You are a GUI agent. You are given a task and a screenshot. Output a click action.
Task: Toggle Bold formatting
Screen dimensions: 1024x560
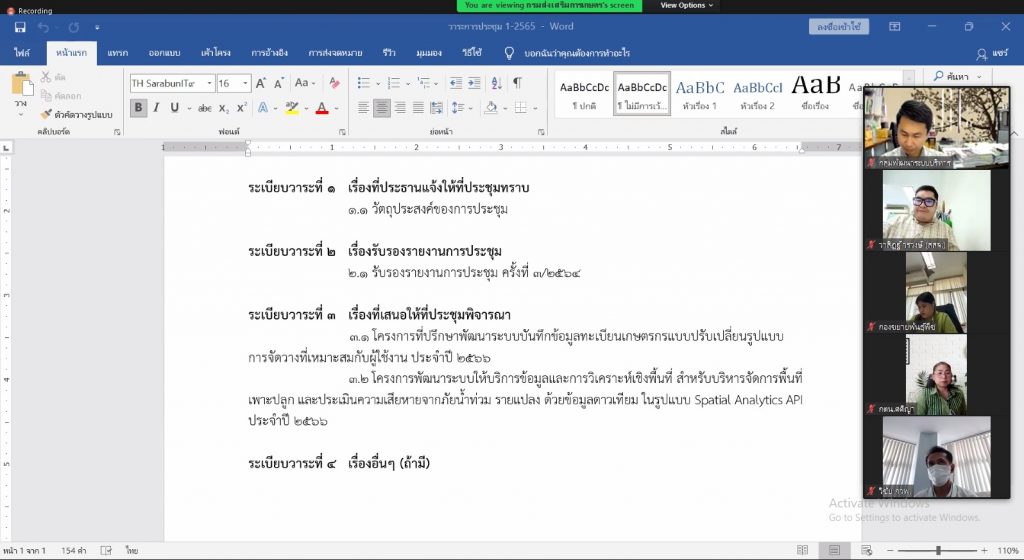point(139,108)
